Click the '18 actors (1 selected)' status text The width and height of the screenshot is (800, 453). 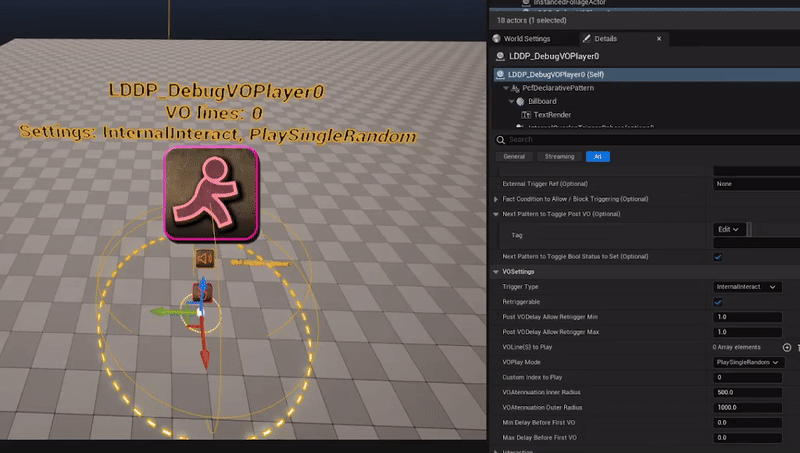[x=532, y=20]
